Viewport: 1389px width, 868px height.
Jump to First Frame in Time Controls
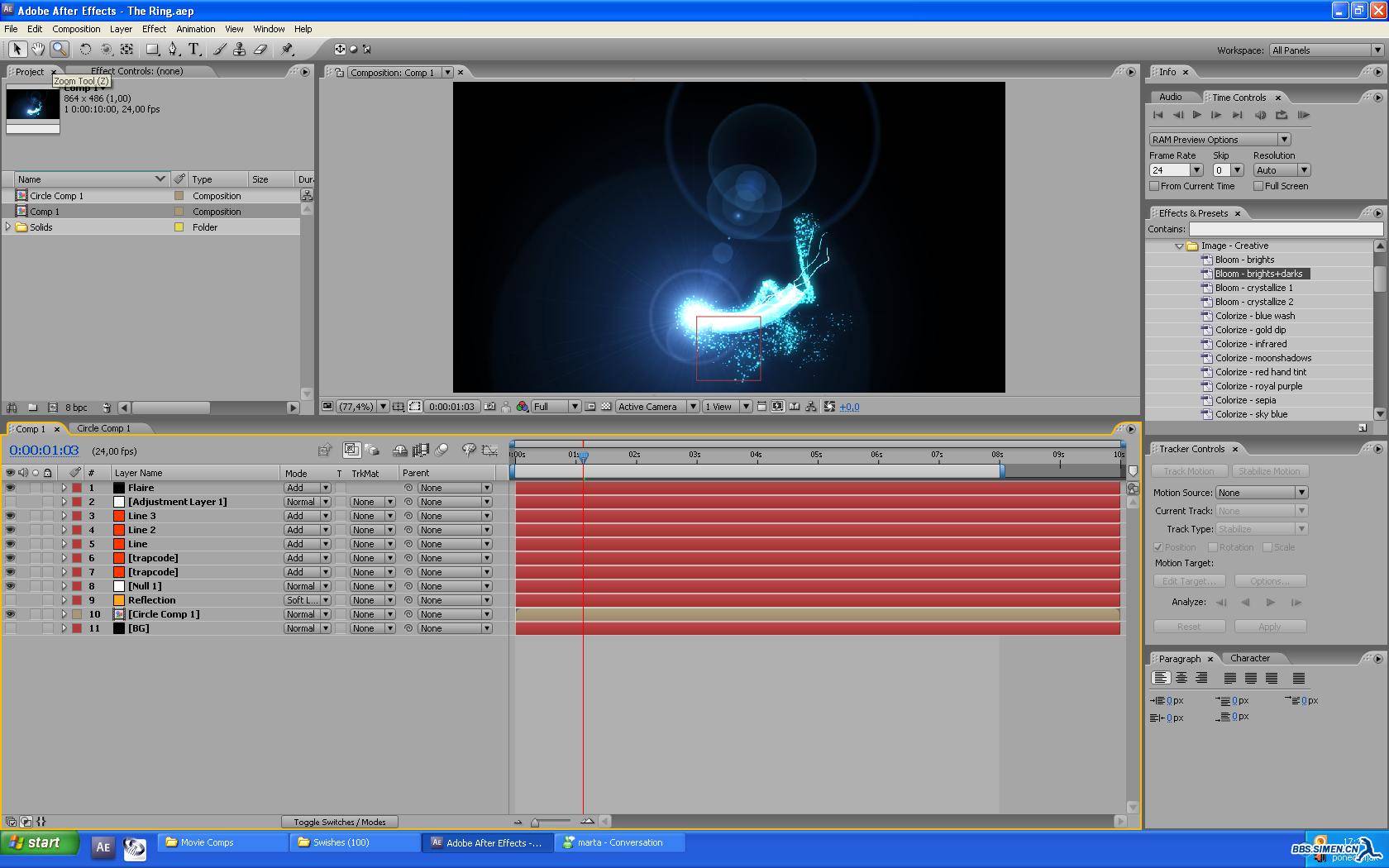click(x=1157, y=115)
